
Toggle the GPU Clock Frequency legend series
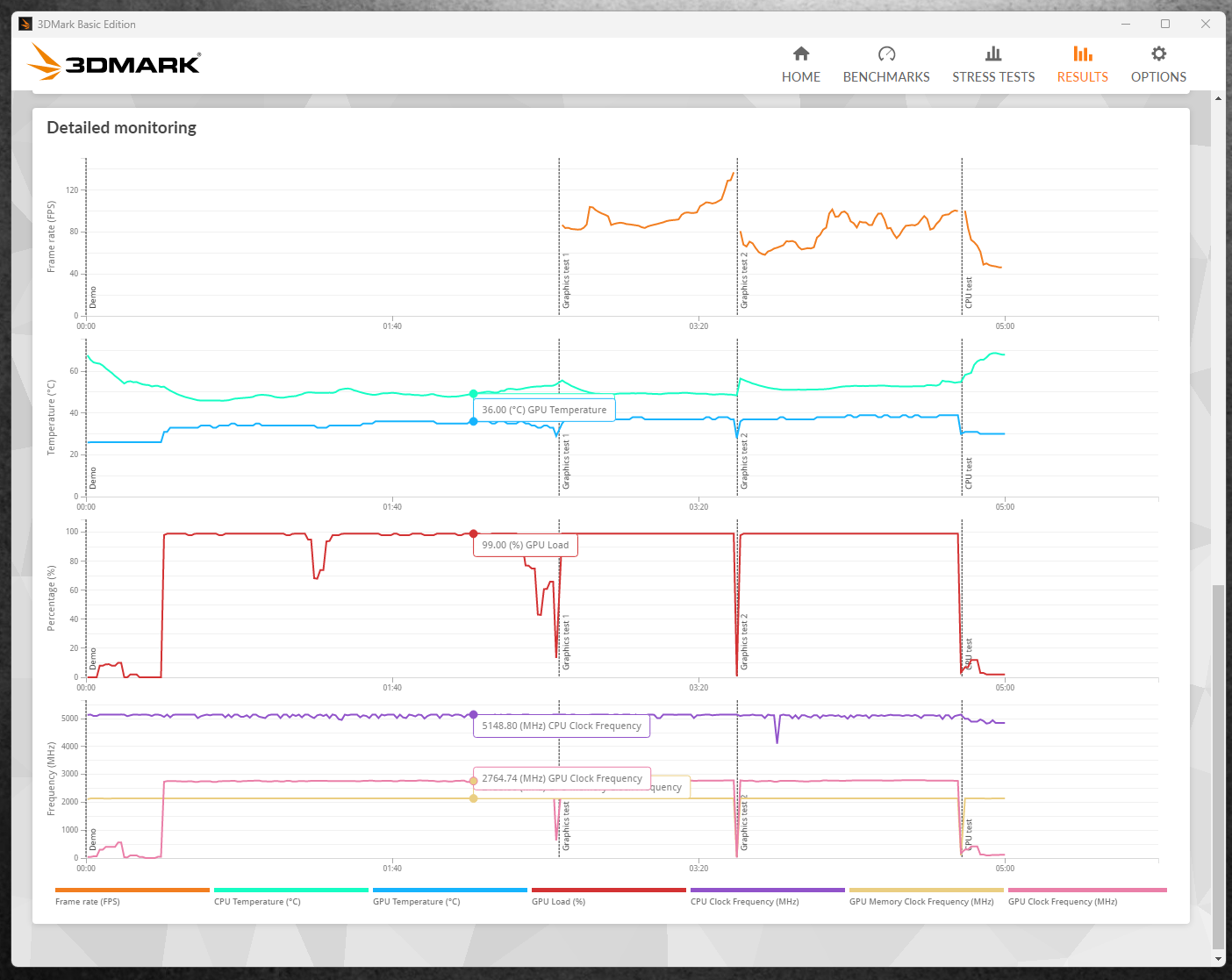coord(1087,897)
